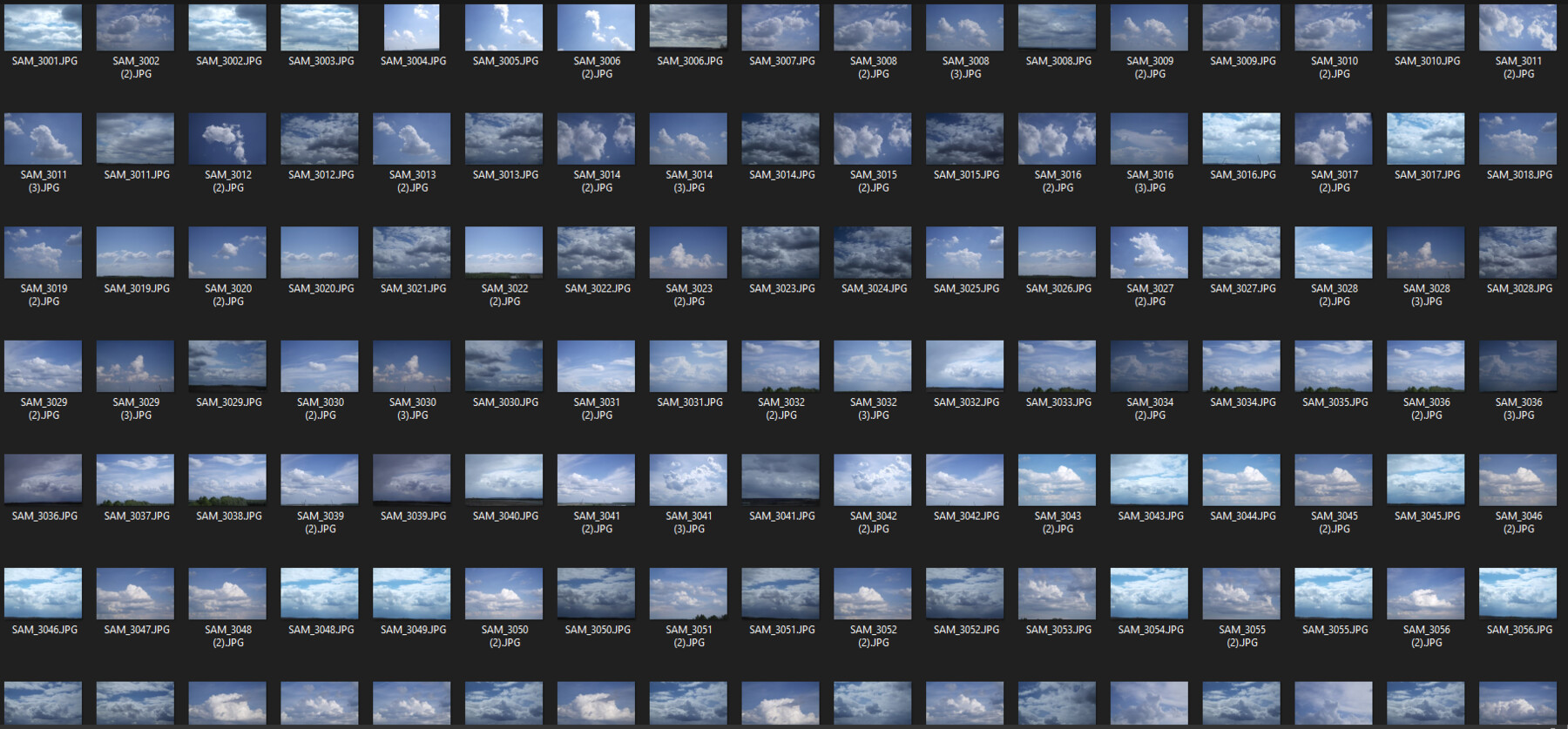This screenshot has width=1568, height=729.
Task: Select the file name 'SAM_3031.JPG'
Action: point(690,402)
